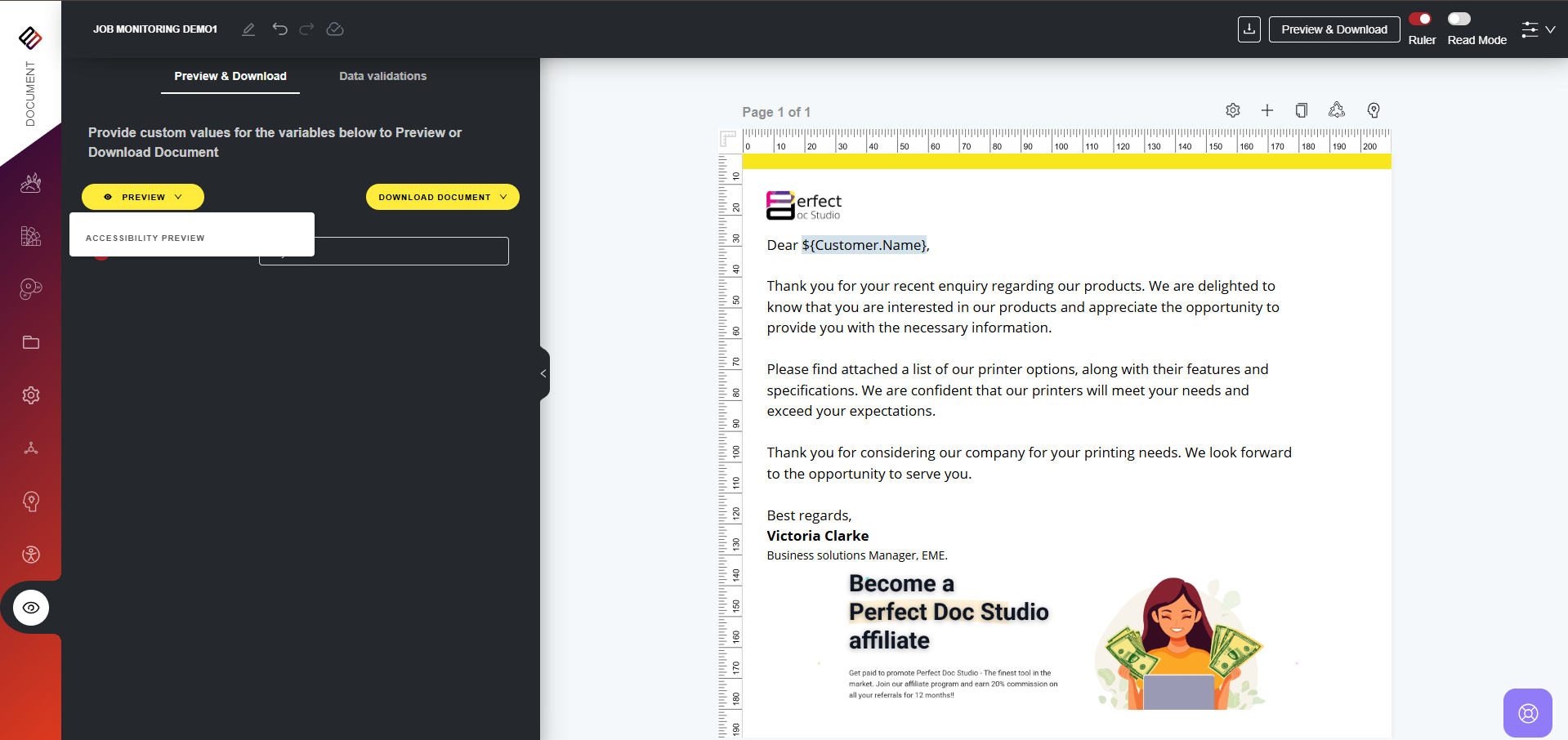1568x740 pixels.
Task: Expand the yellow Preview dropdown
Action: [x=143, y=197]
